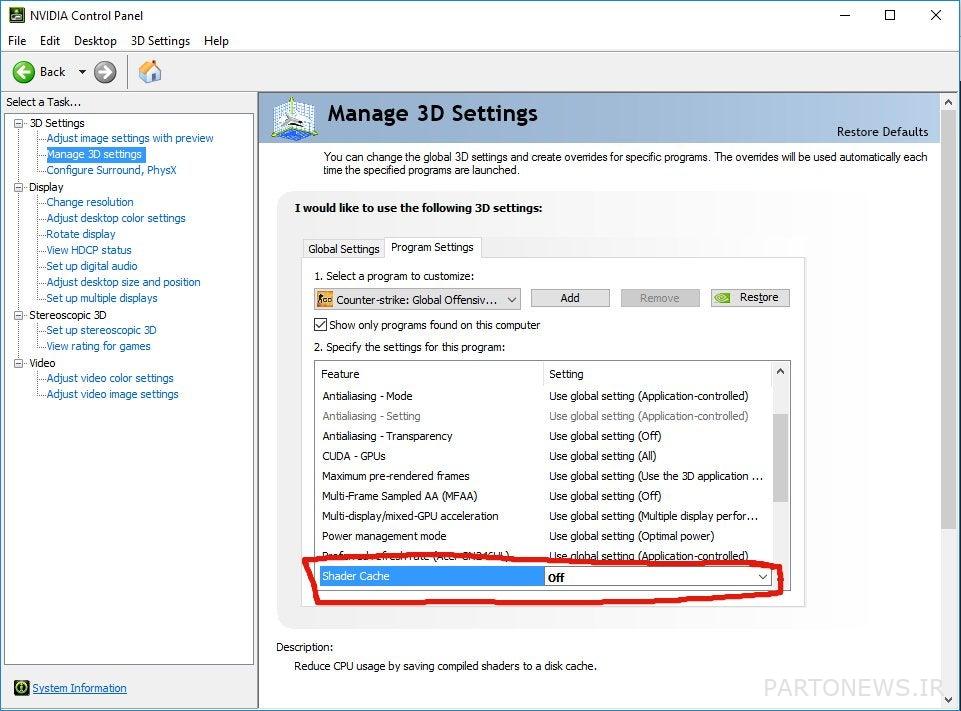This screenshot has height=711, width=961.
Task: Open View HDCP status
Action: 89,250
